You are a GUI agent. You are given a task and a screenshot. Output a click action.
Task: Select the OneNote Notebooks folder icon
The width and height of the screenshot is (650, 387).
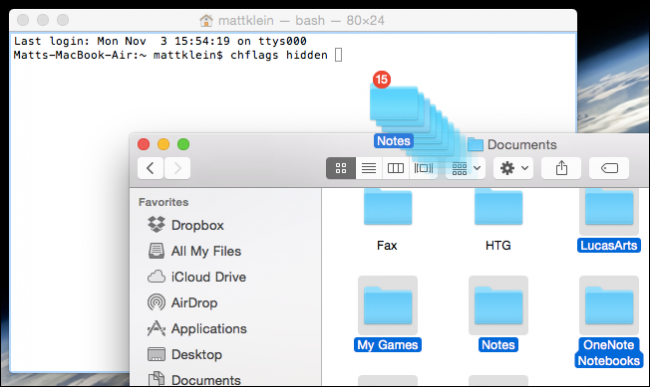pyautogui.click(x=609, y=305)
